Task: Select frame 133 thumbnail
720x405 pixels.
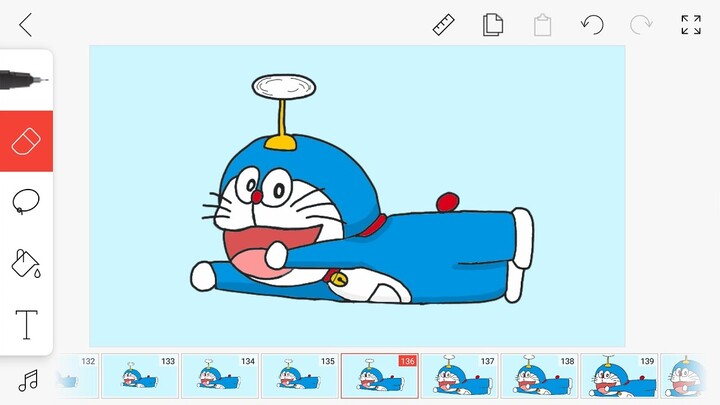Action: (140, 376)
